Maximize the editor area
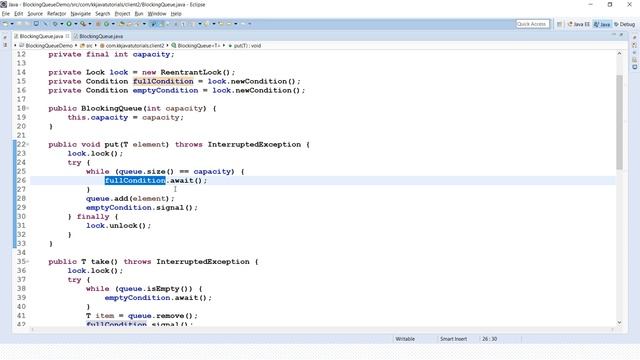 [621, 36]
